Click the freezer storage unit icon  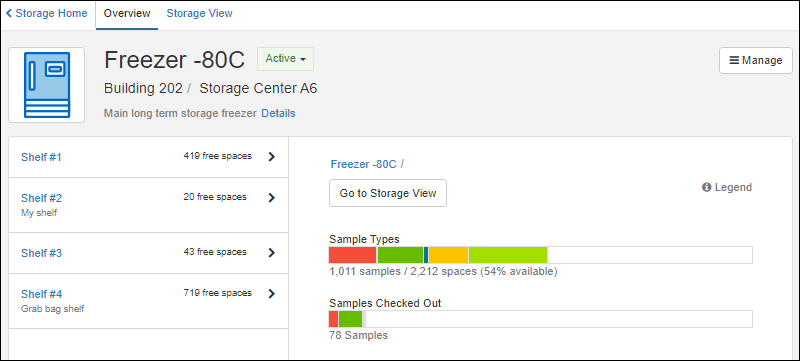click(x=46, y=85)
